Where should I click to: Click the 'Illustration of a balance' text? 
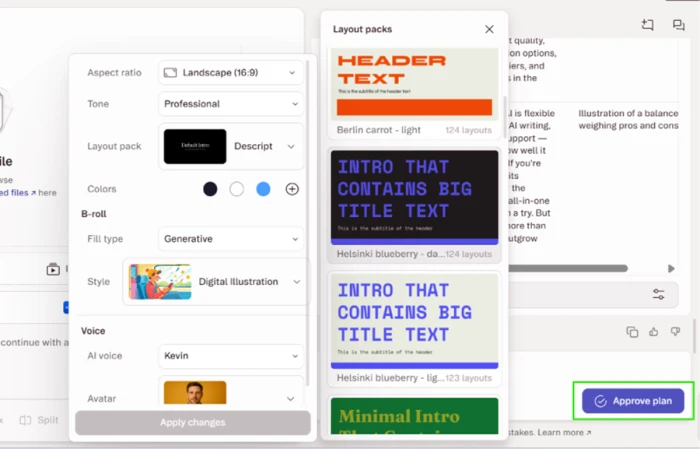[628, 113]
